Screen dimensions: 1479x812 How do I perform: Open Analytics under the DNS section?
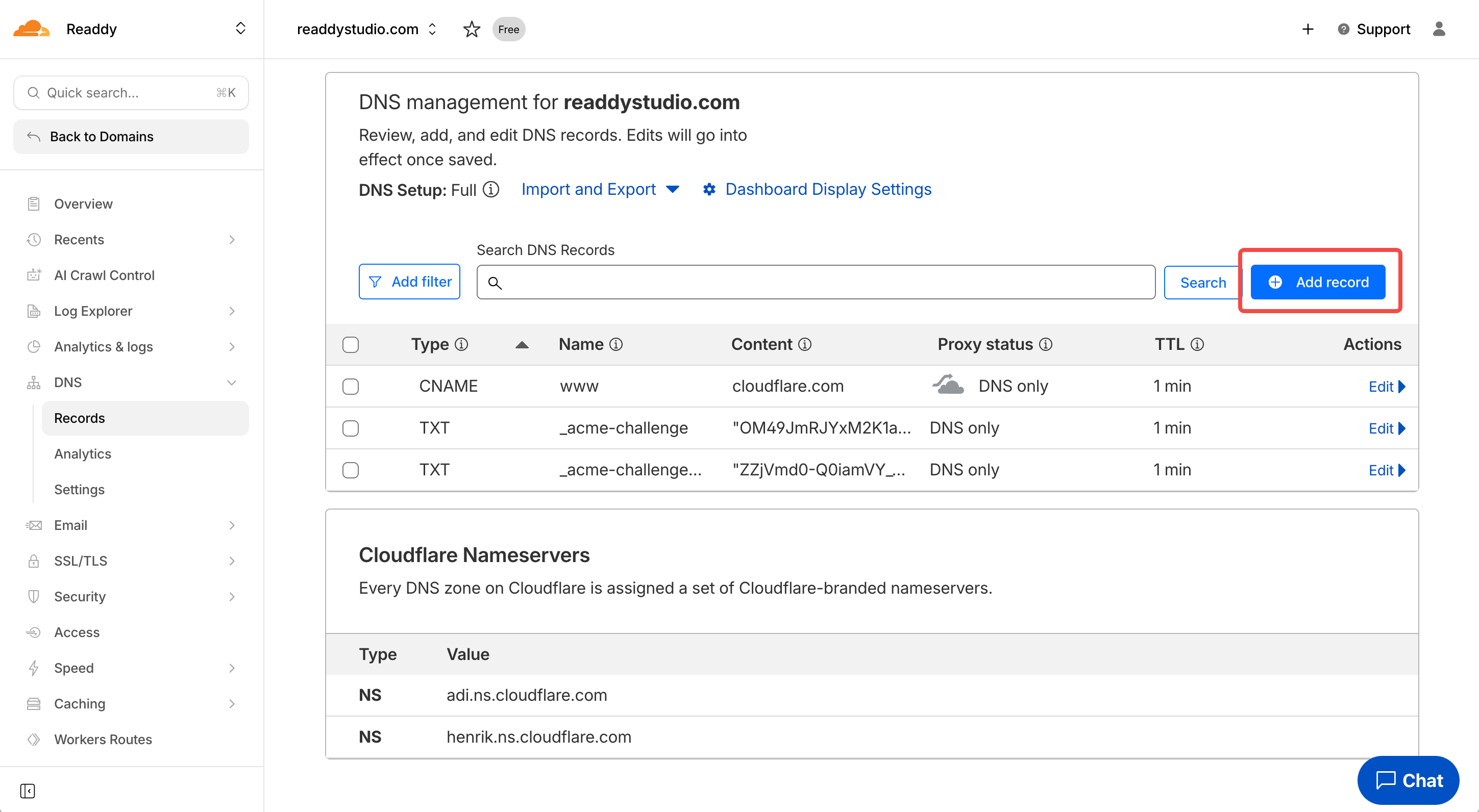83,454
